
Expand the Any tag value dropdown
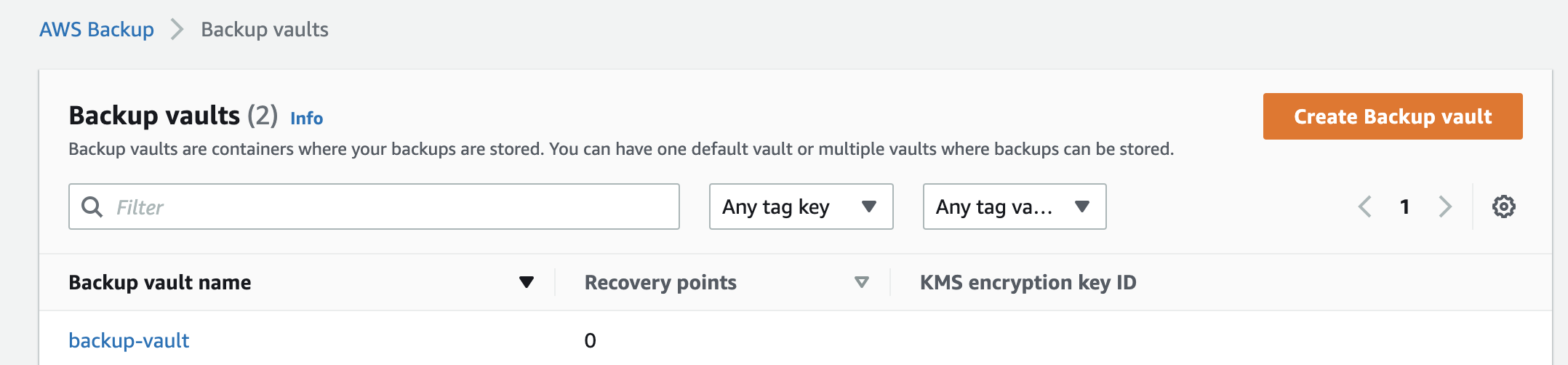pos(1015,206)
